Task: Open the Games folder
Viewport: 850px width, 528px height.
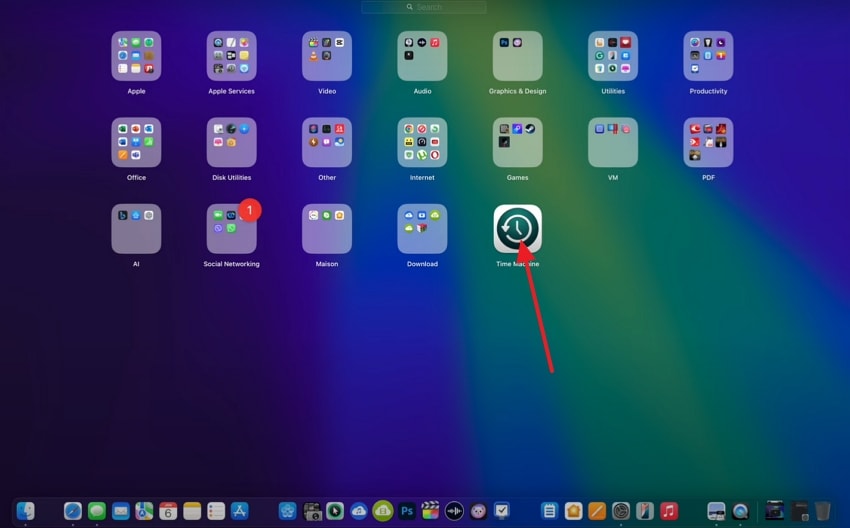Action: (518, 142)
